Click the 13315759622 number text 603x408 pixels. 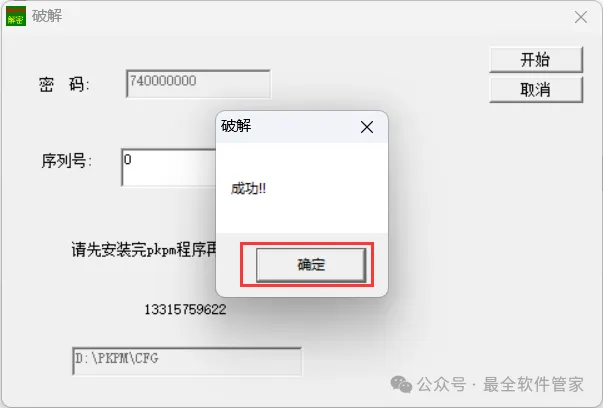coord(185,310)
